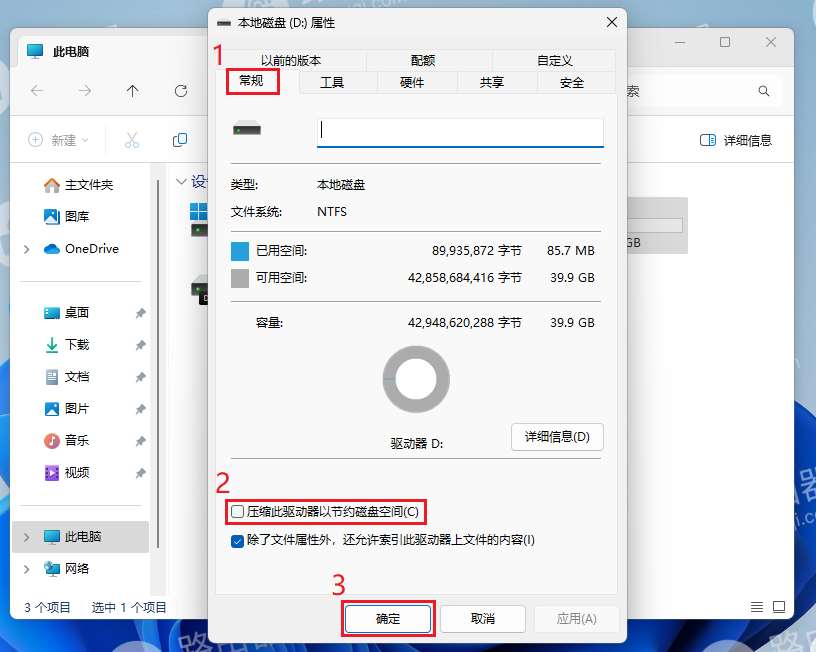
Task: Expand OneDrive in the sidebar
Action: (27, 249)
